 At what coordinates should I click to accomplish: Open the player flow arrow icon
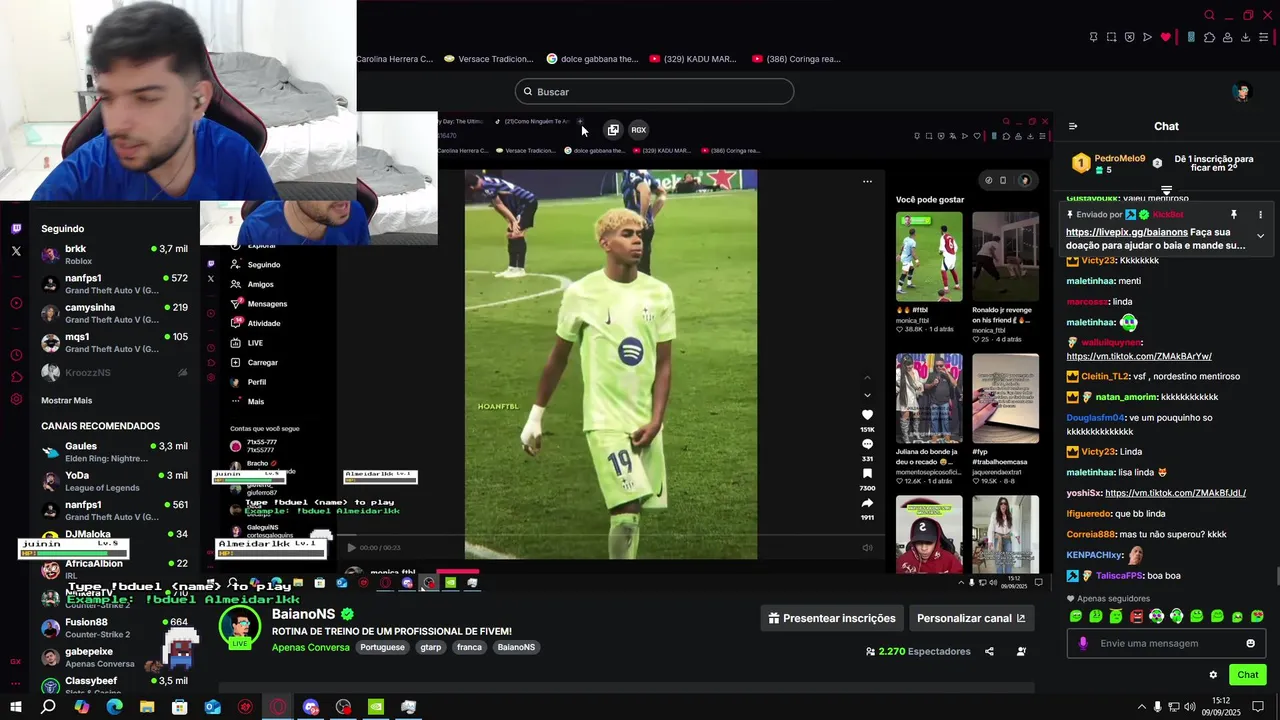tap(1147, 37)
